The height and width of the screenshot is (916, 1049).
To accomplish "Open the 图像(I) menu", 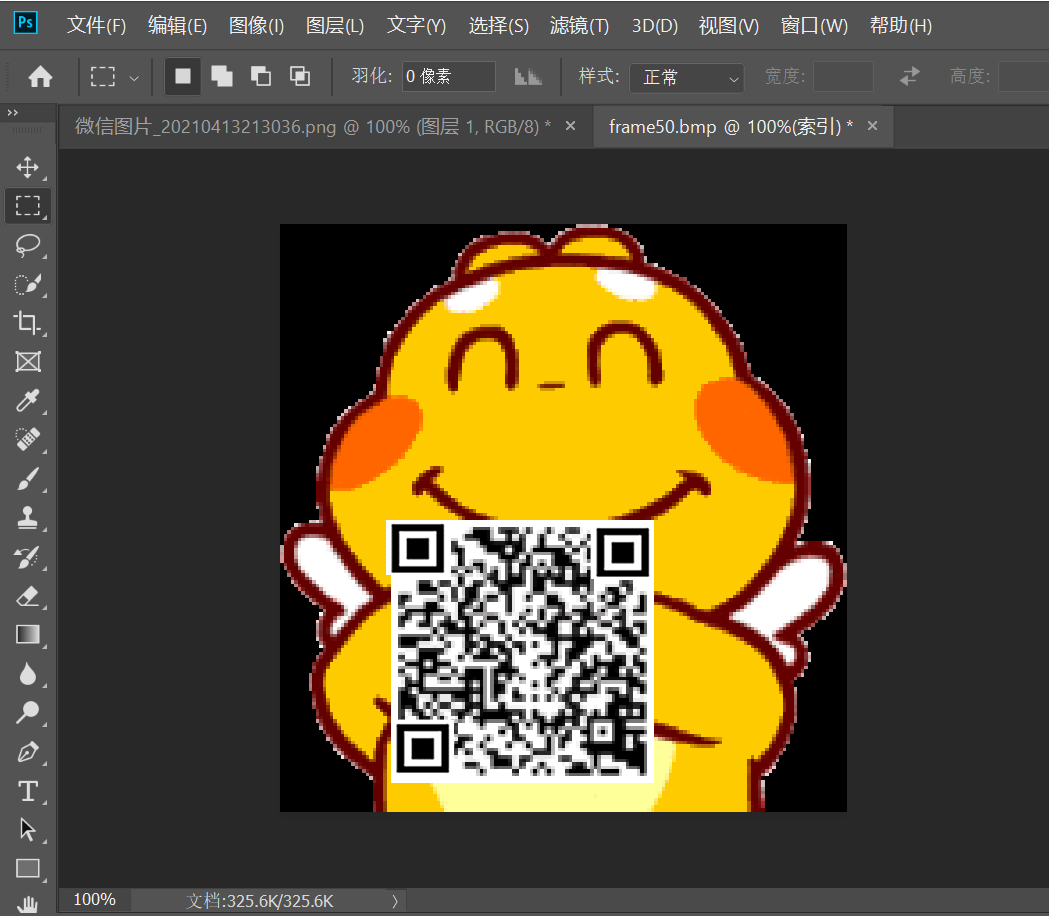I will point(256,25).
